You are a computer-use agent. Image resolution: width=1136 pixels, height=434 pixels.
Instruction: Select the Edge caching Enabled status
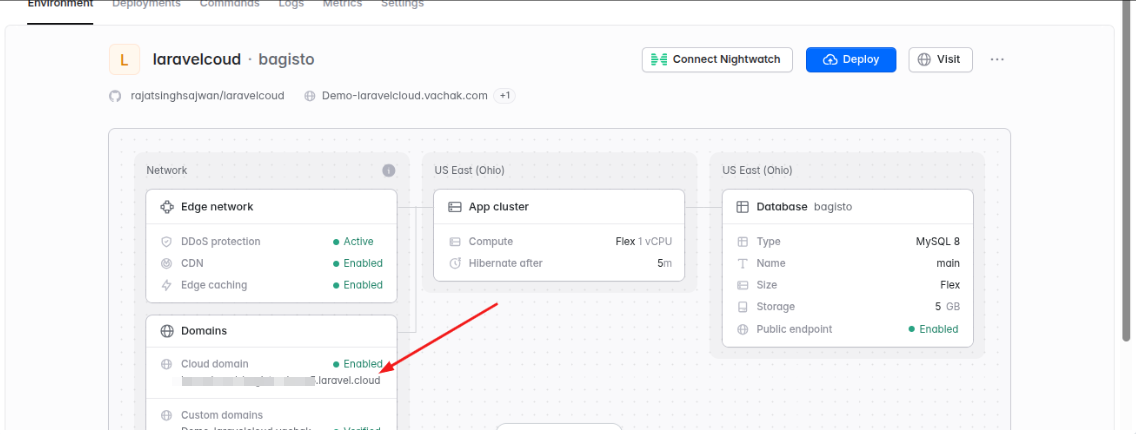357,285
